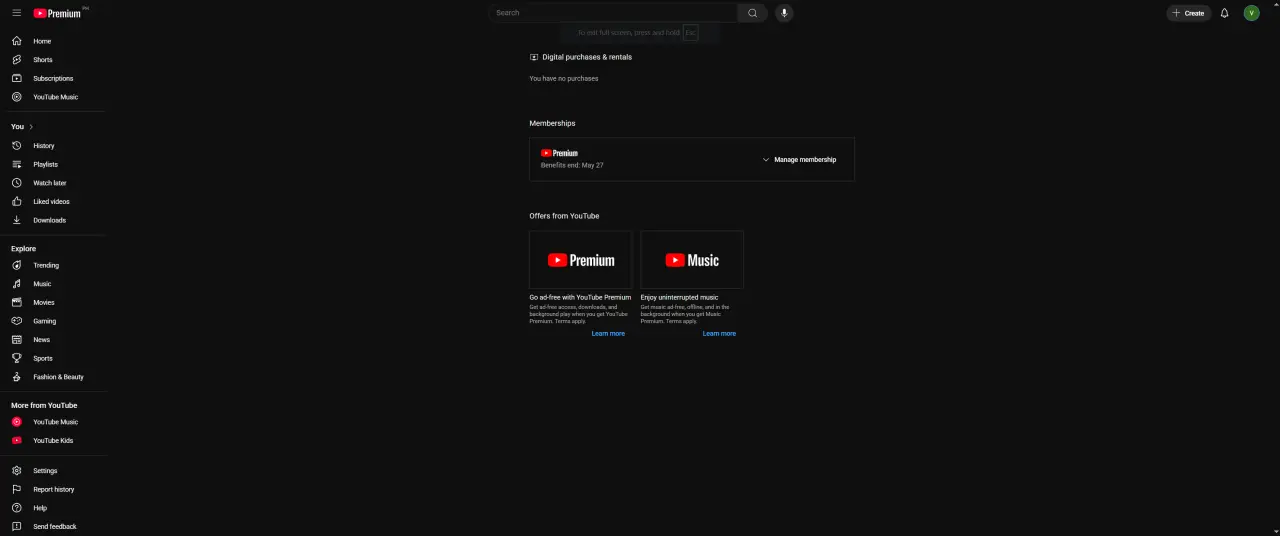
Task: Click the Music note icon in Explore
Action: 16,284
